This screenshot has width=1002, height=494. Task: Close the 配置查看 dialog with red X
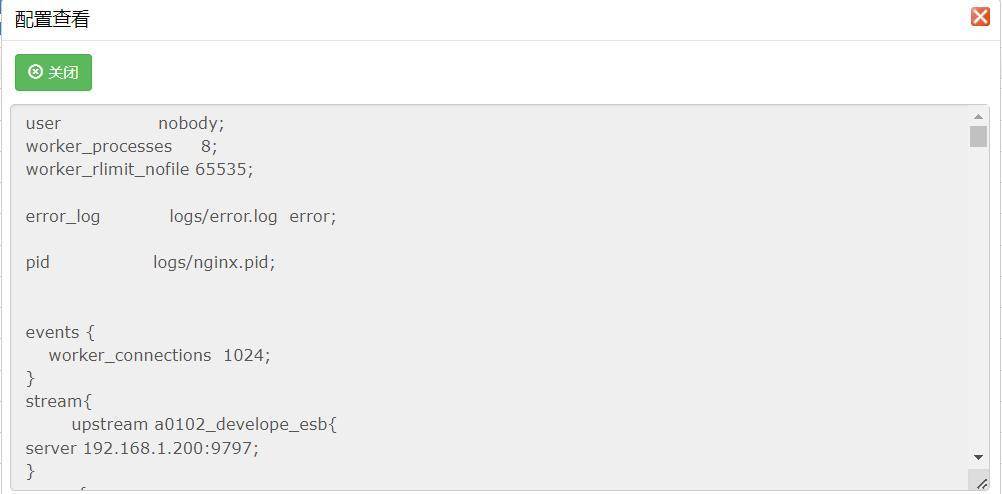click(x=980, y=17)
